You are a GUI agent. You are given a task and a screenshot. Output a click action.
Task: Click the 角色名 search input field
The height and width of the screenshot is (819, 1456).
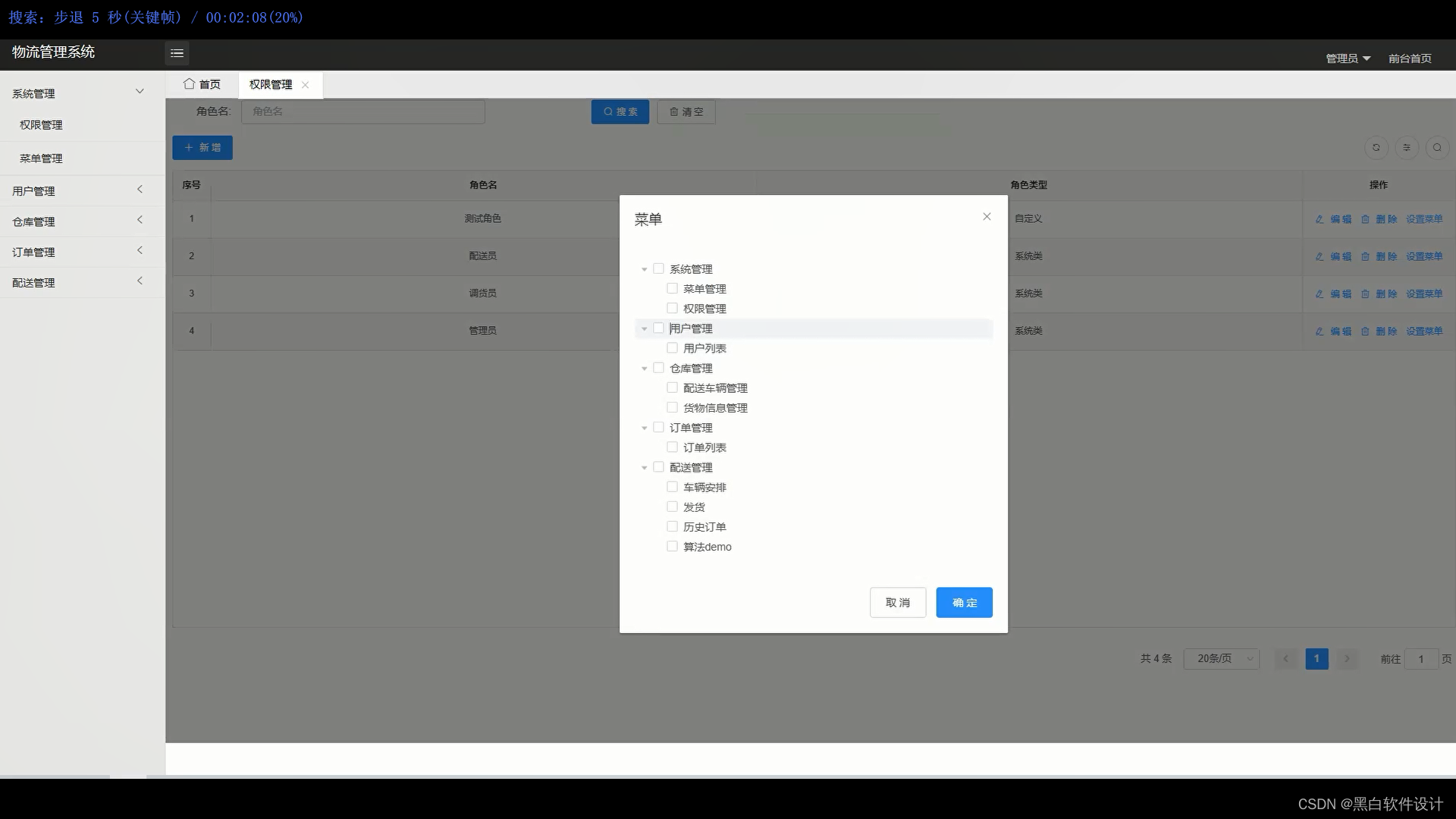pos(362,111)
